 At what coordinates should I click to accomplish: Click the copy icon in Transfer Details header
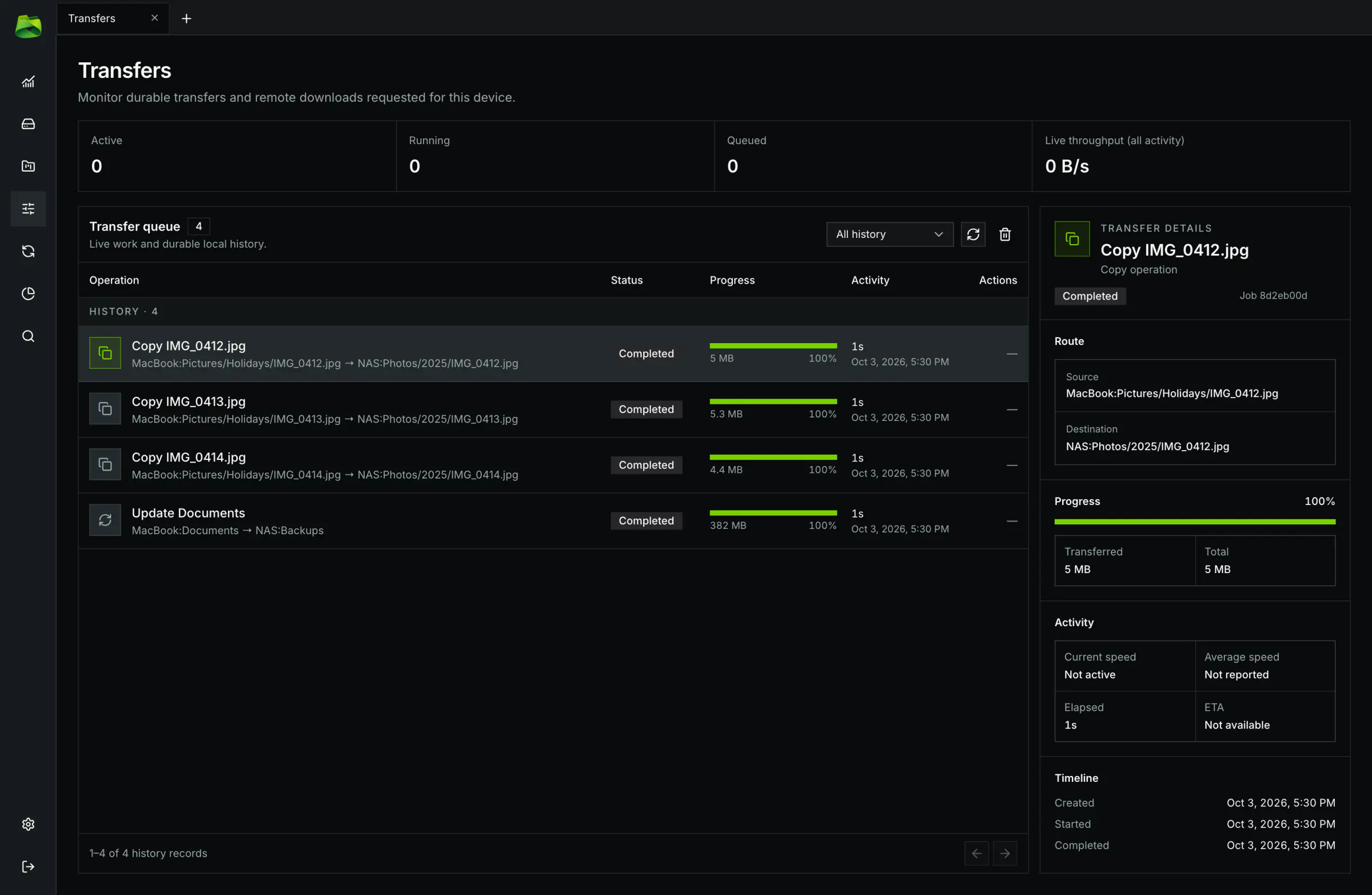coord(1072,238)
